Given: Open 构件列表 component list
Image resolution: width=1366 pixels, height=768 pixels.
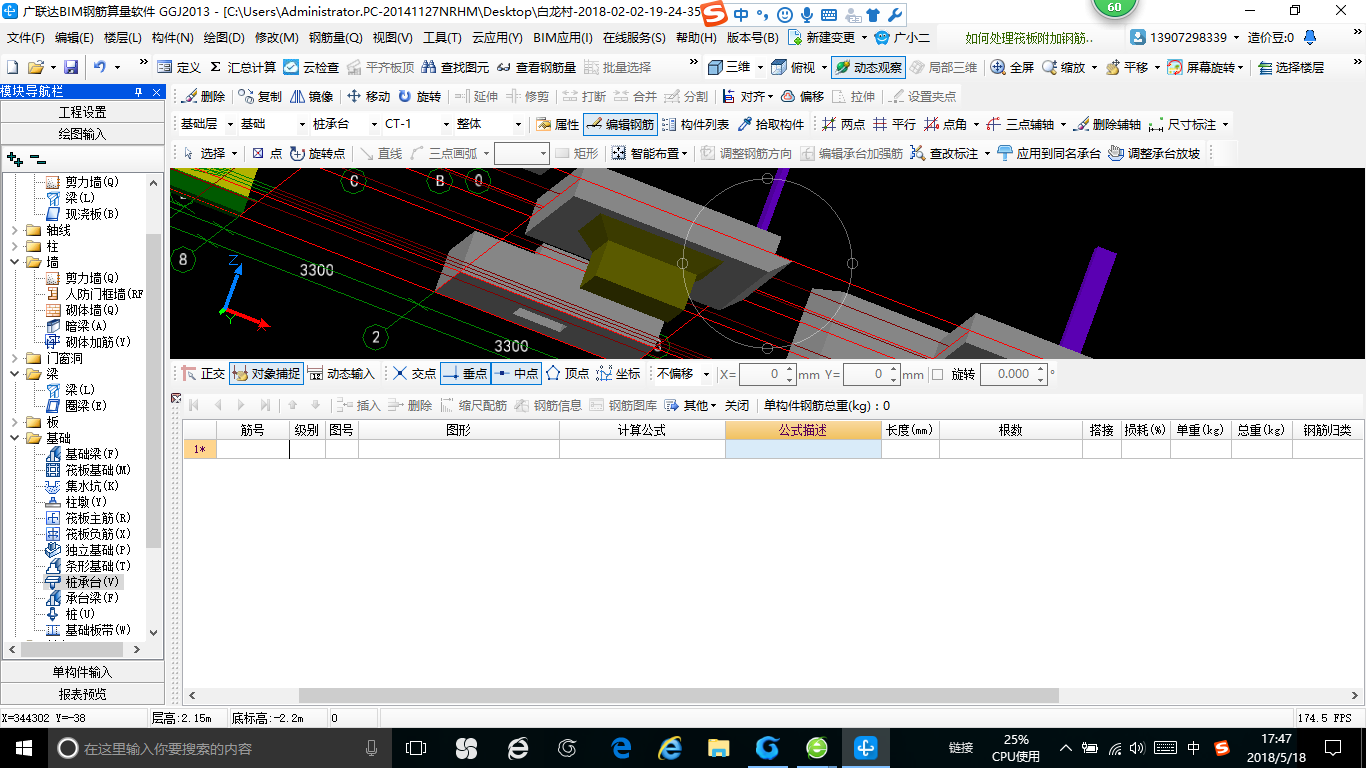Looking at the screenshot, I should click(x=695, y=125).
